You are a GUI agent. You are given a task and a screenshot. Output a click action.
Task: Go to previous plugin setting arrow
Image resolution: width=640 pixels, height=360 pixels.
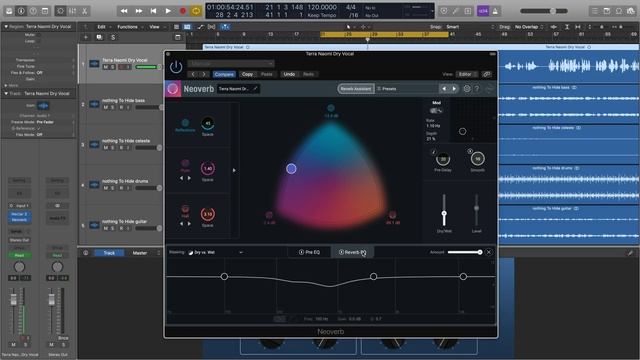[x=193, y=74]
